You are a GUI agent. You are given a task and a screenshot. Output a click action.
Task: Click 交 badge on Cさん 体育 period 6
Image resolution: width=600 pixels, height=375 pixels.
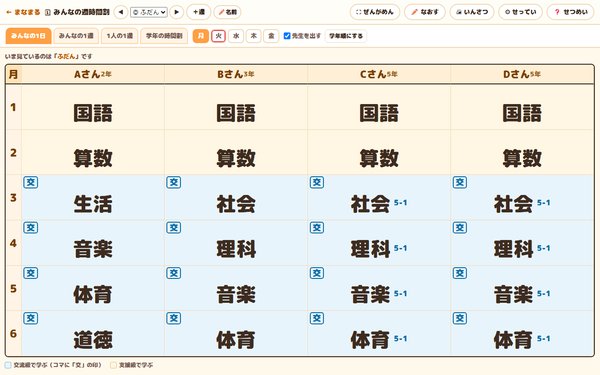[316, 318]
